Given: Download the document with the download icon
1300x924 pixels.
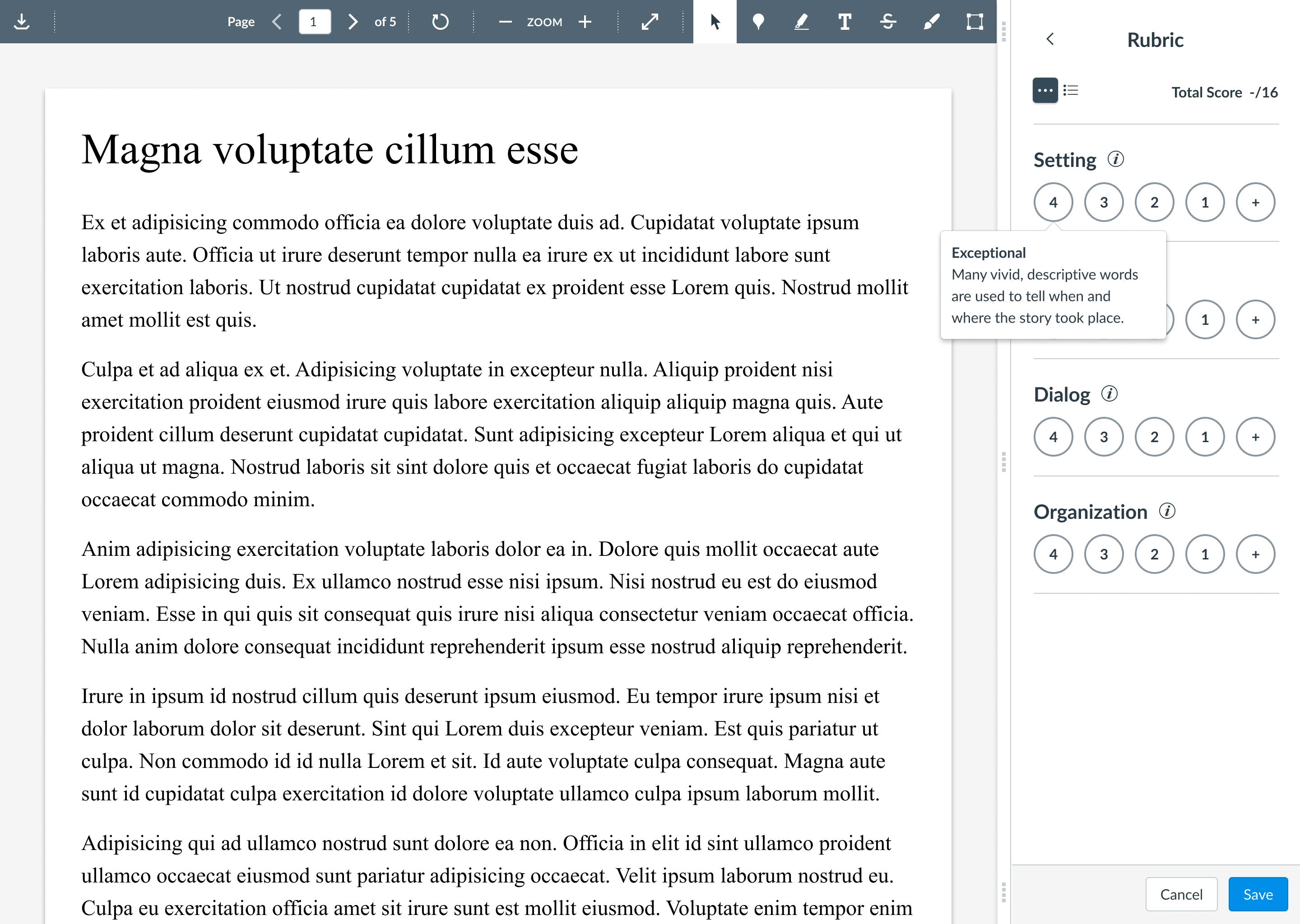Looking at the screenshot, I should coord(22,22).
